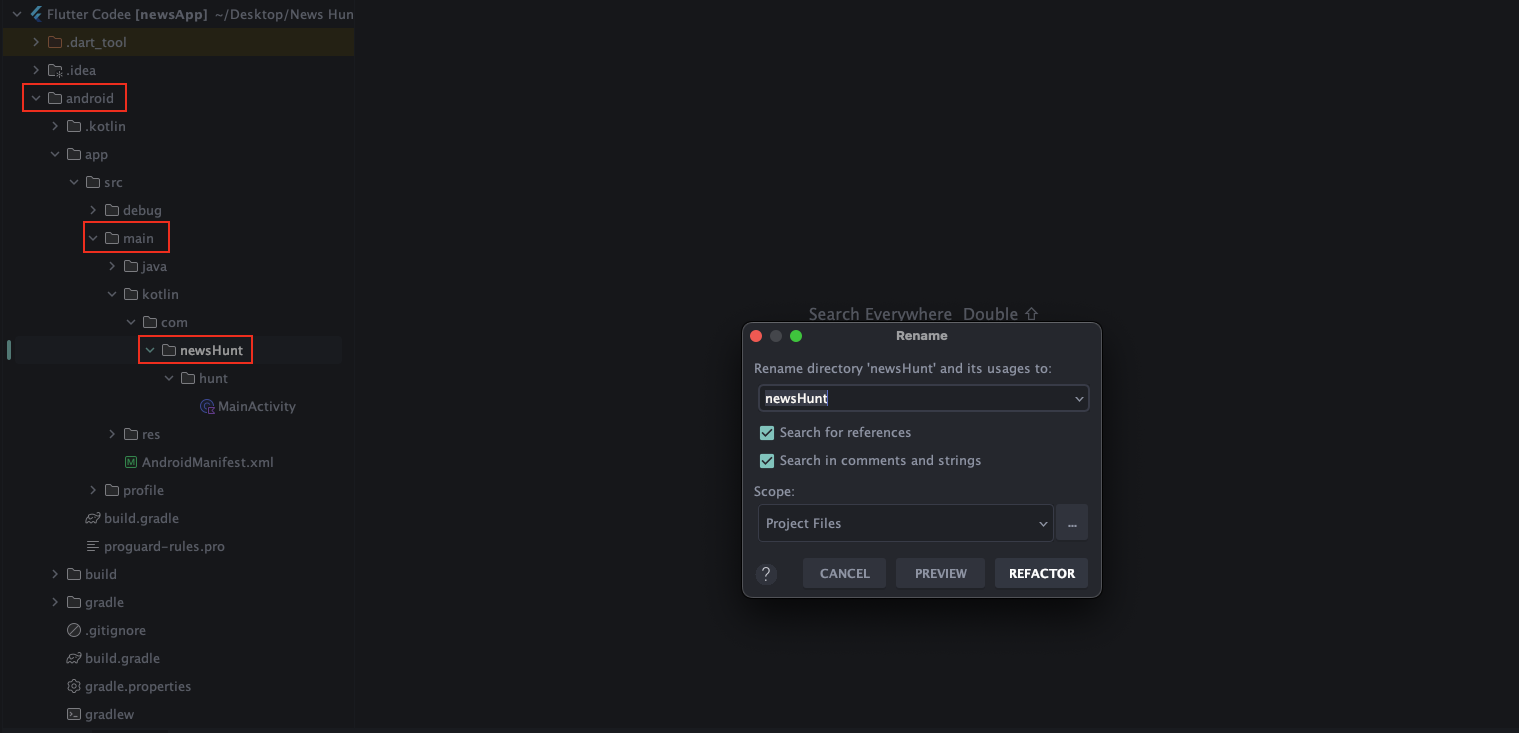Click the AndroidManifest.xml file icon
The width and height of the screenshot is (1519, 733).
pos(130,462)
